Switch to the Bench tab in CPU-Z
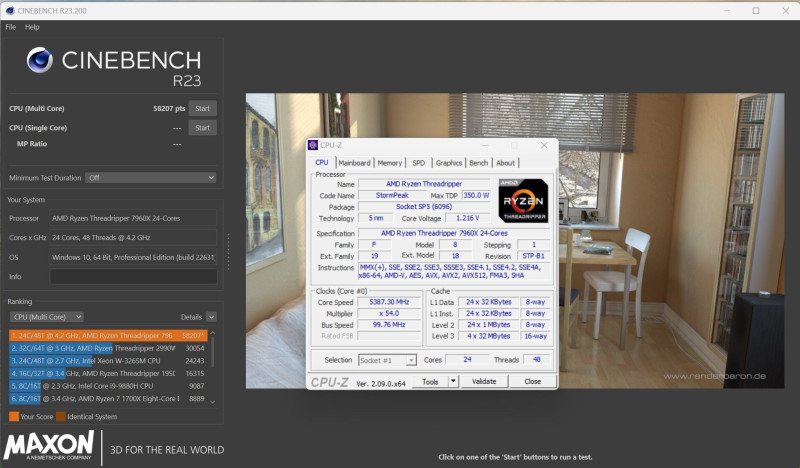 [479, 163]
